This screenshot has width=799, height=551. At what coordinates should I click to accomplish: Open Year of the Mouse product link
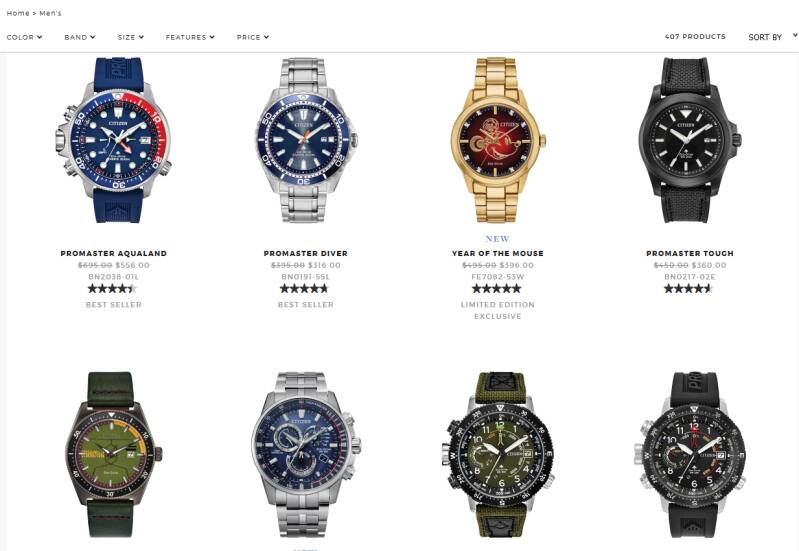tap(498, 253)
